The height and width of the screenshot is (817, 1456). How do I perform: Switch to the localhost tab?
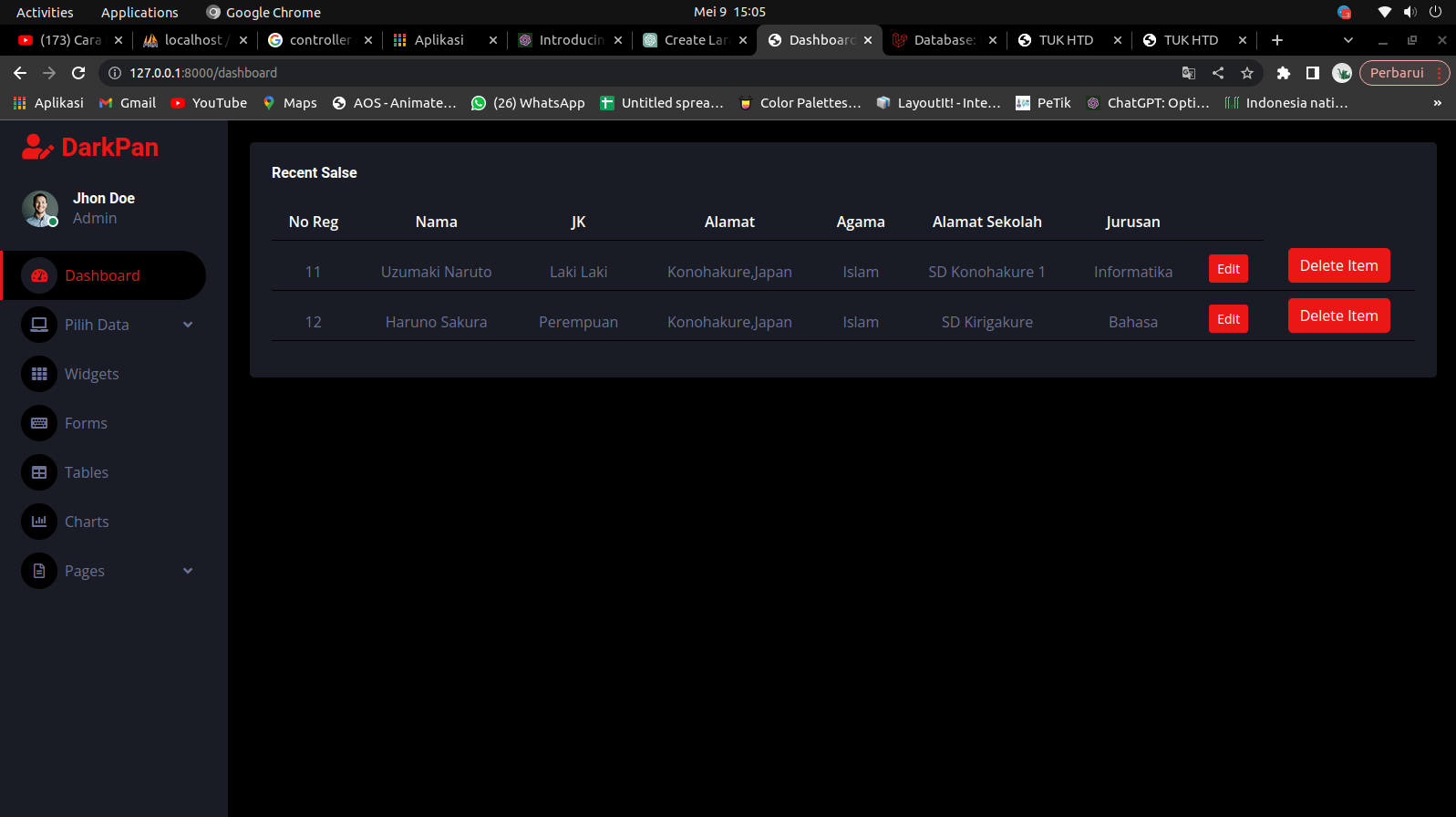tap(194, 40)
